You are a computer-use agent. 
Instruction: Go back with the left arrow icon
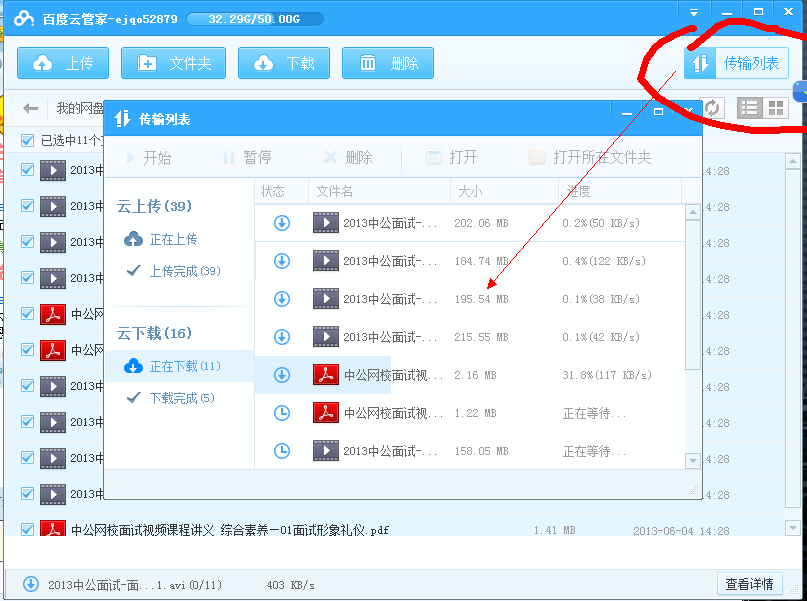(x=30, y=108)
